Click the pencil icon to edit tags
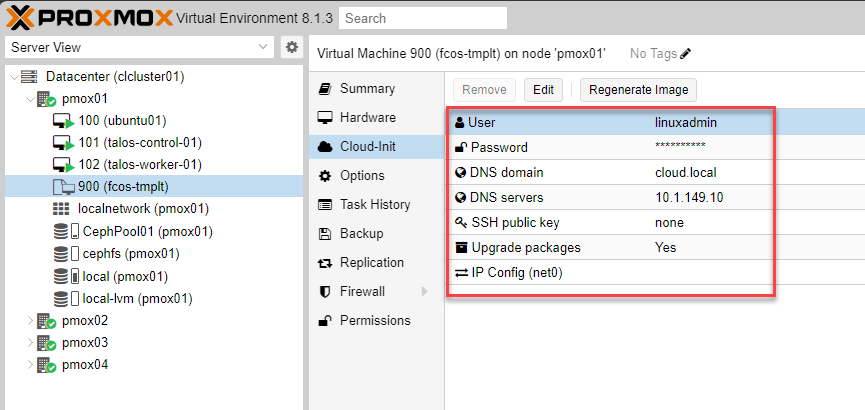The height and width of the screenshot is (410, 865). click(x=685, y=54)
